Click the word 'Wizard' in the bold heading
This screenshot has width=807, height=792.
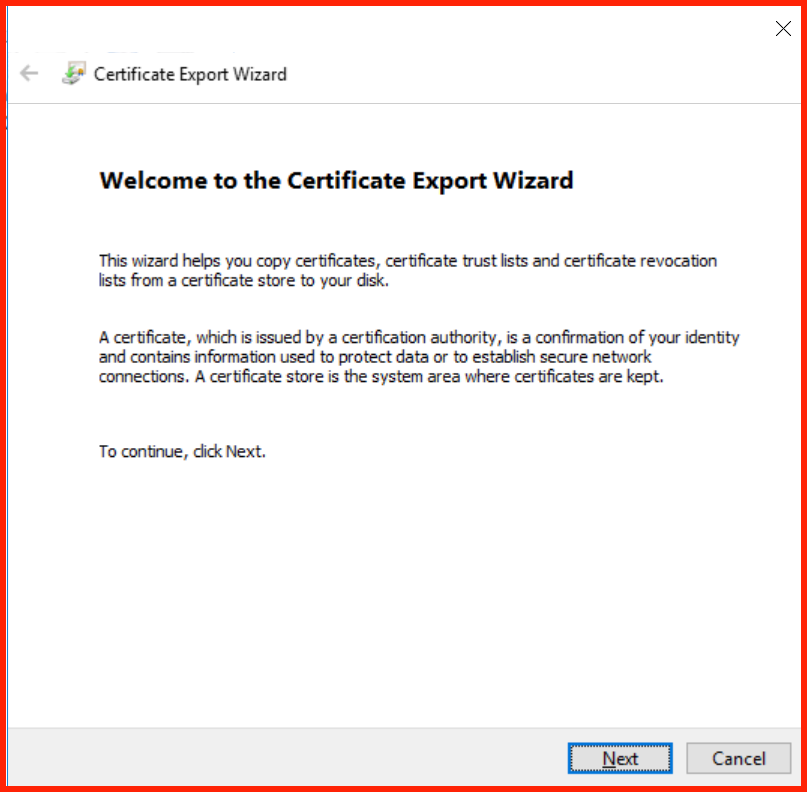tap(533, 181)
